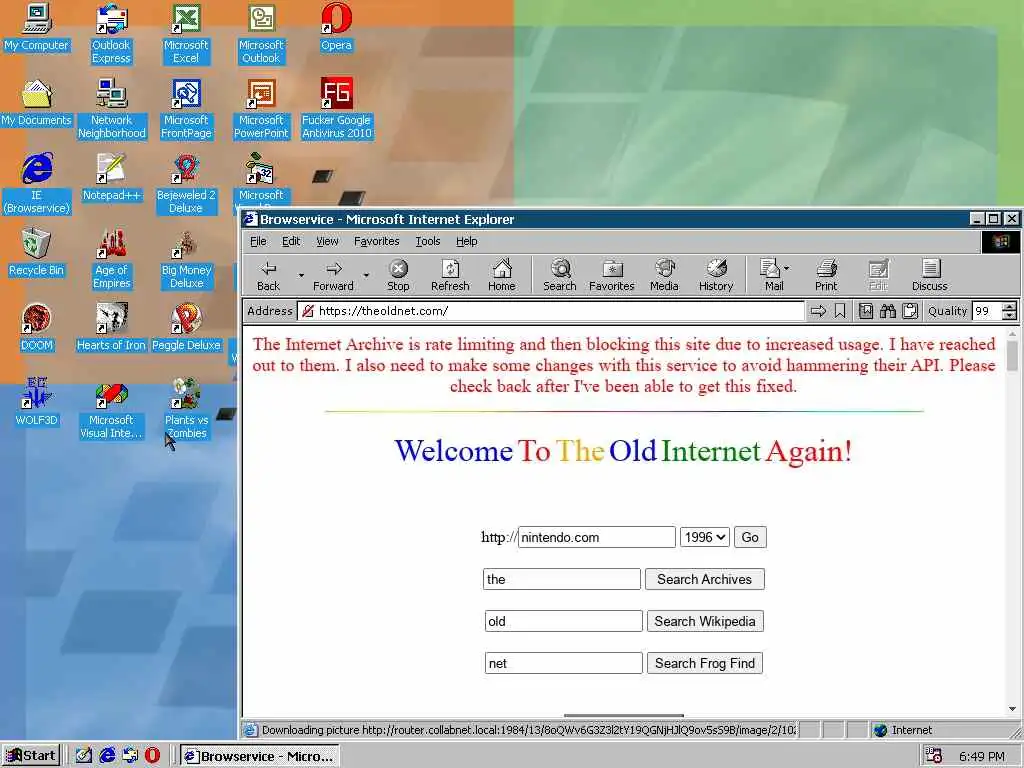The height and width of the screenshot is (768, 1024).
Task: Click the Back toolbar button
Action: 268,276
